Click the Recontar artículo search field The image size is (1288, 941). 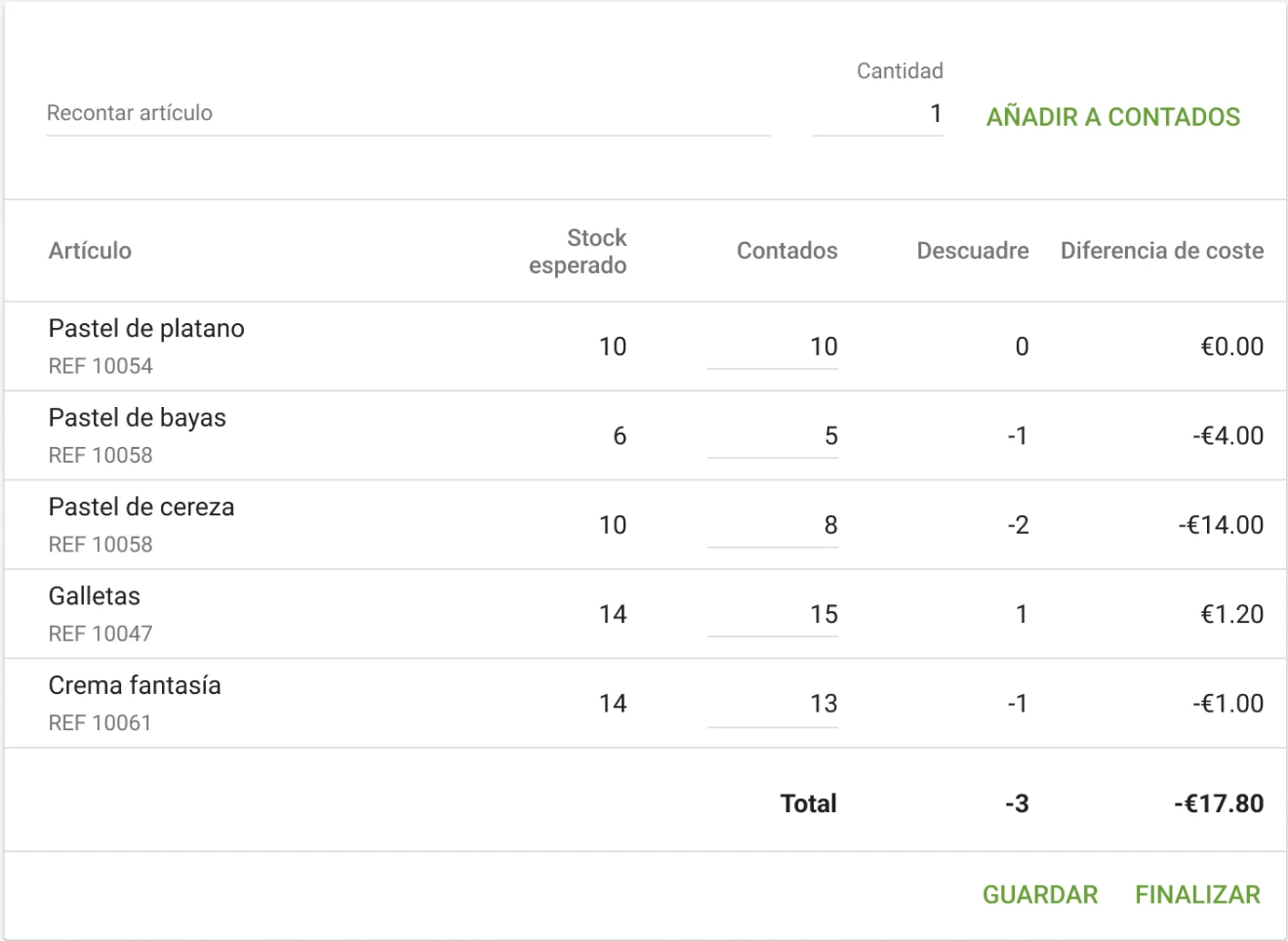[408, 113]
